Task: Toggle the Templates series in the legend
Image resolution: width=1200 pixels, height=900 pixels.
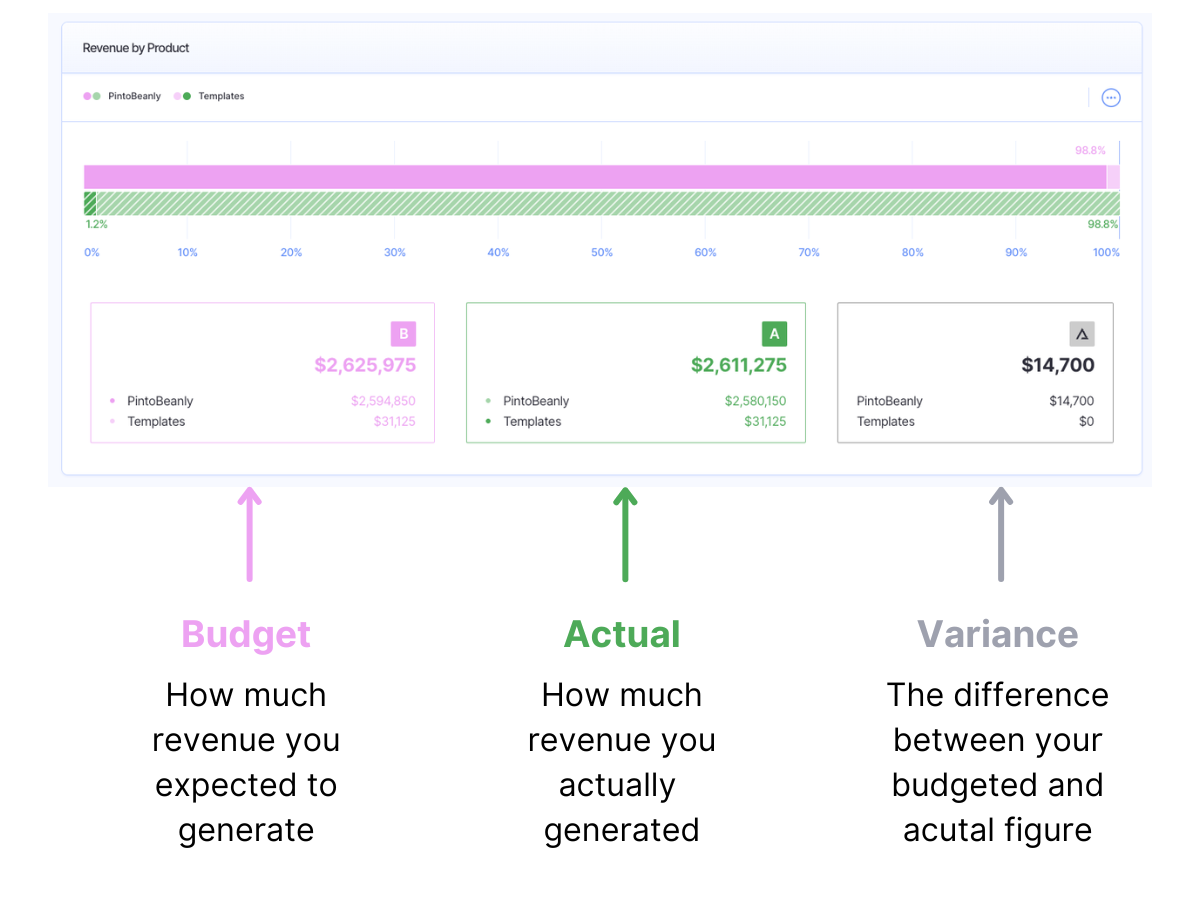Action: click(224, 96)
